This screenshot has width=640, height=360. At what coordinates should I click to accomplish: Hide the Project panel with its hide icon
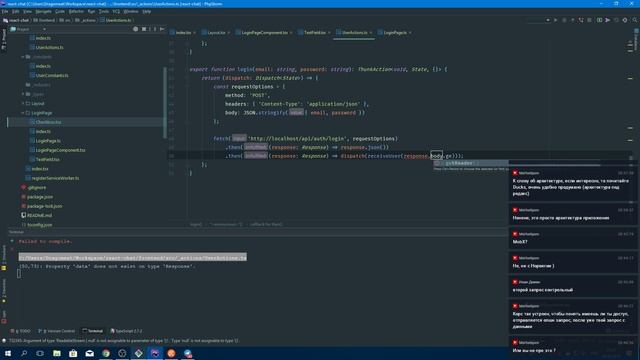pos(162,29)
